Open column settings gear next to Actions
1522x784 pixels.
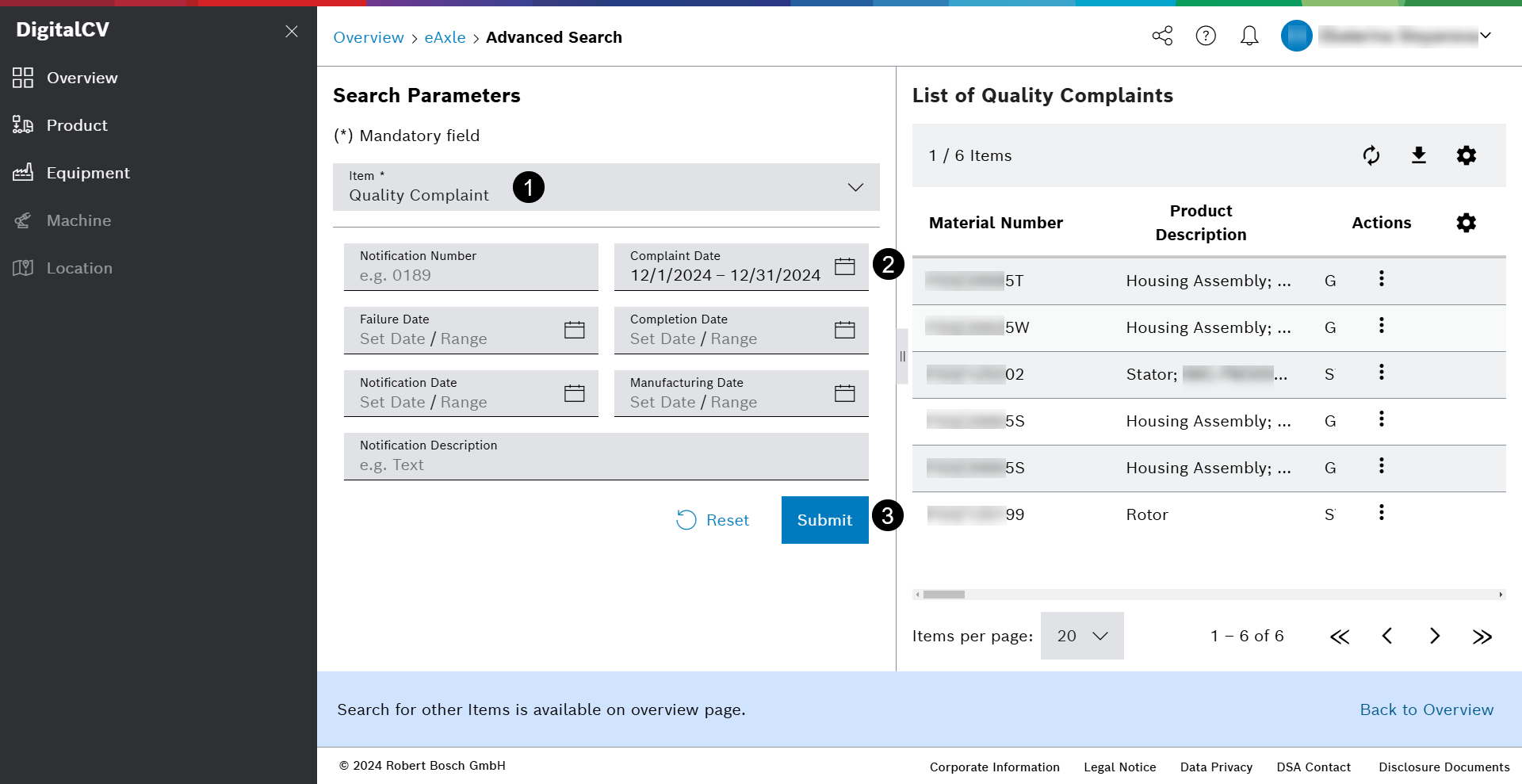point(1467,223)
